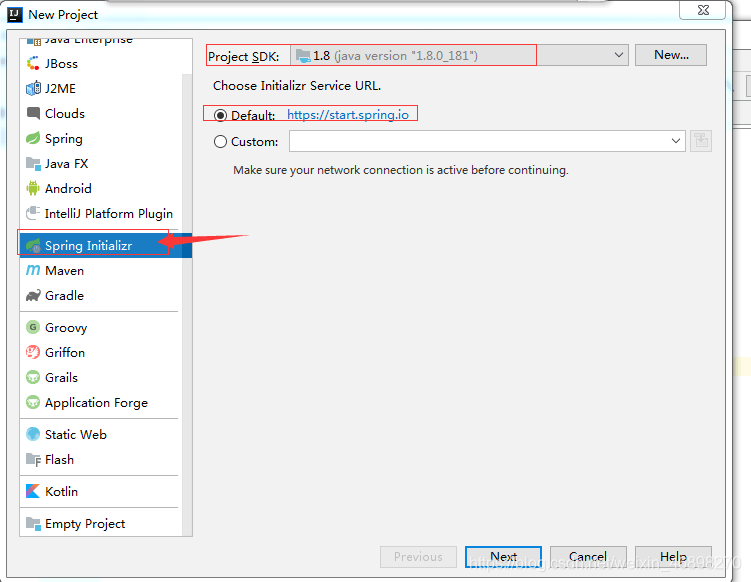Select Spring Initializr project type

pos(105,245)
